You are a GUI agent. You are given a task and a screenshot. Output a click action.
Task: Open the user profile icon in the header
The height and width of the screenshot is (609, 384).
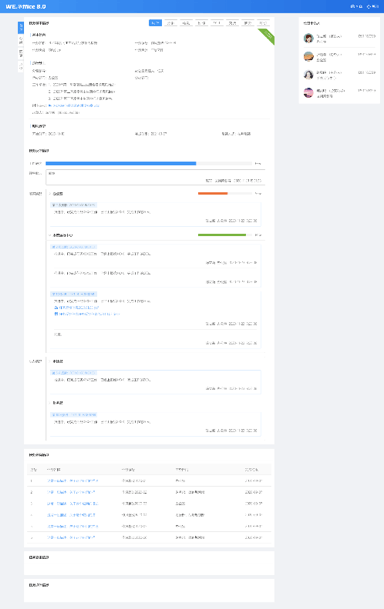[353, 7]
